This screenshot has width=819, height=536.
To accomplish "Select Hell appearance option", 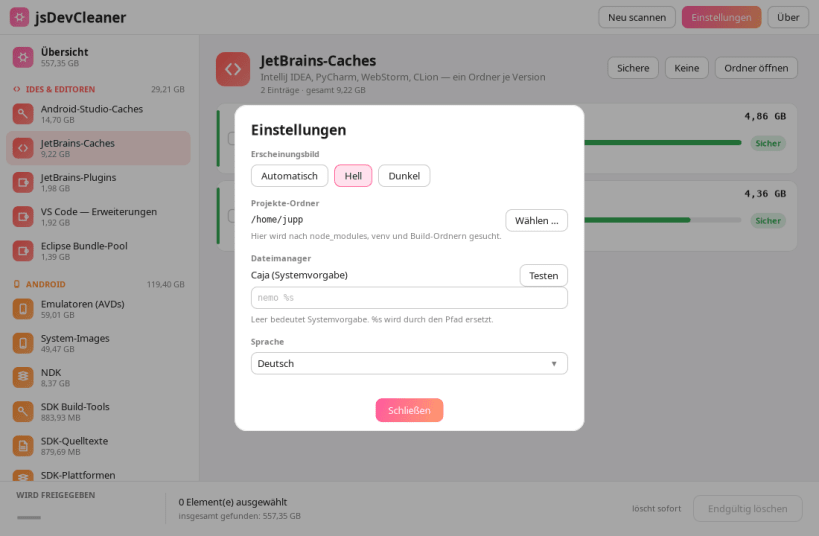I will (353, 176).
